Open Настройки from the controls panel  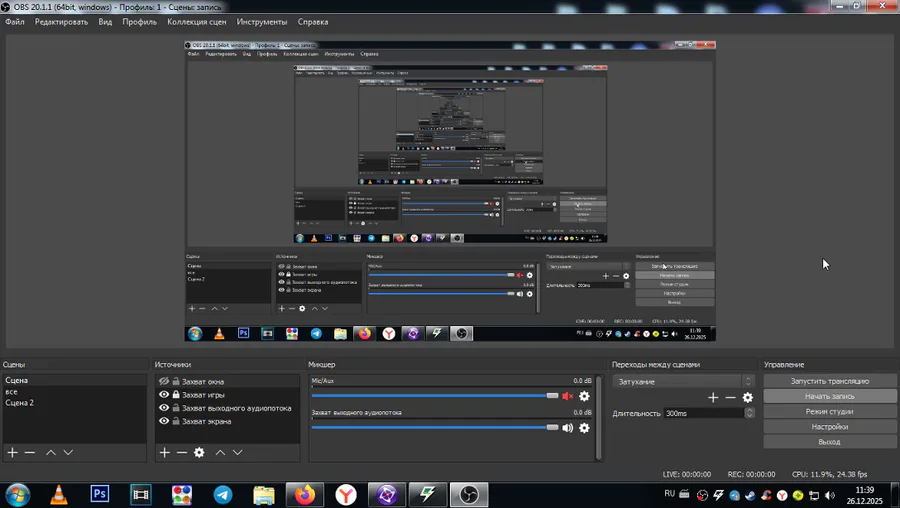[x=830, y=426]
